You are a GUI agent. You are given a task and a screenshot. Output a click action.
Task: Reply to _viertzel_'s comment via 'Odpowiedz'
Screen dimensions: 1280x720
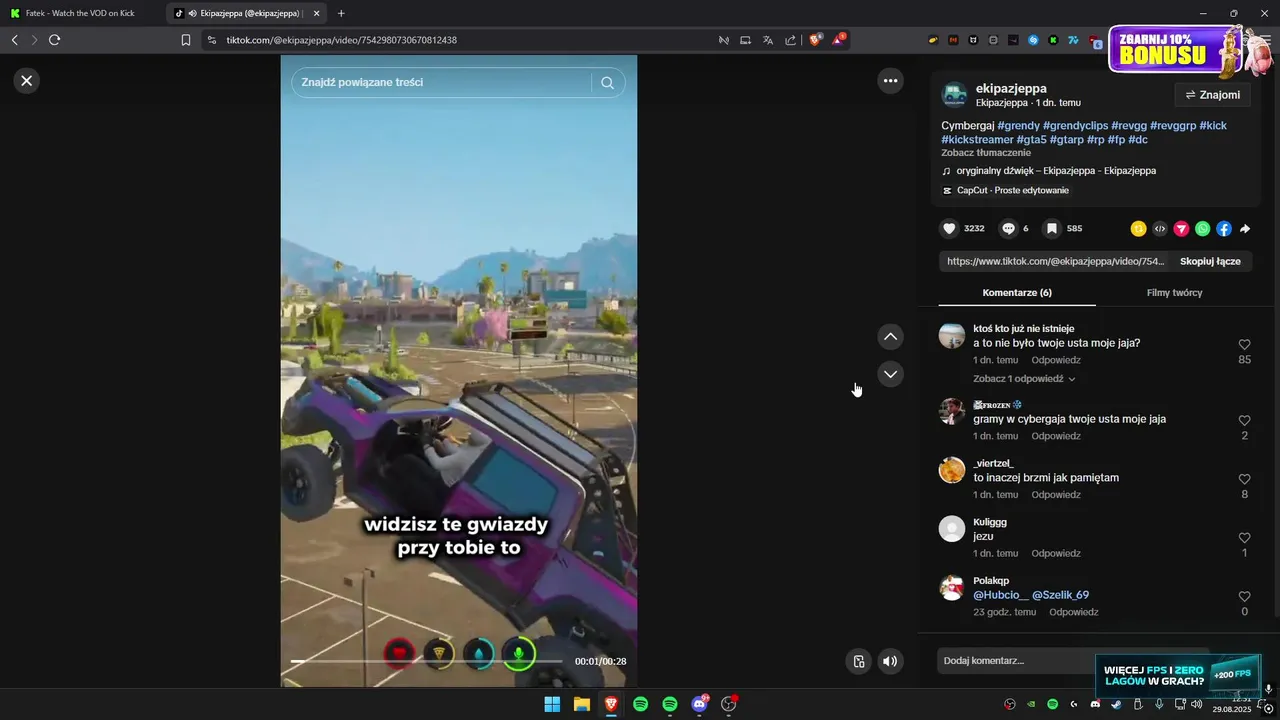click(x=1056, y=495)
